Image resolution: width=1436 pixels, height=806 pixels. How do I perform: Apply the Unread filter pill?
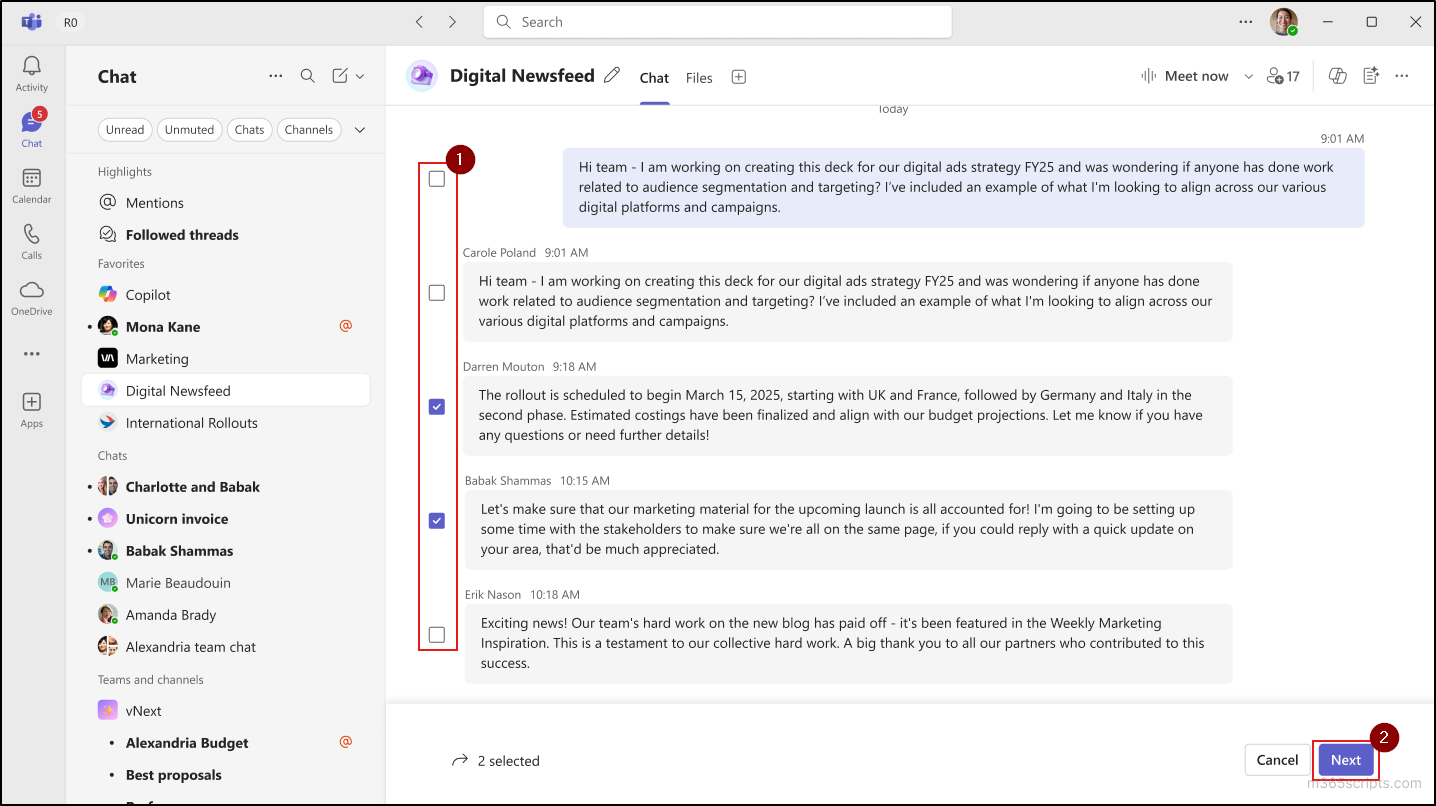click(x=125, y=129)
